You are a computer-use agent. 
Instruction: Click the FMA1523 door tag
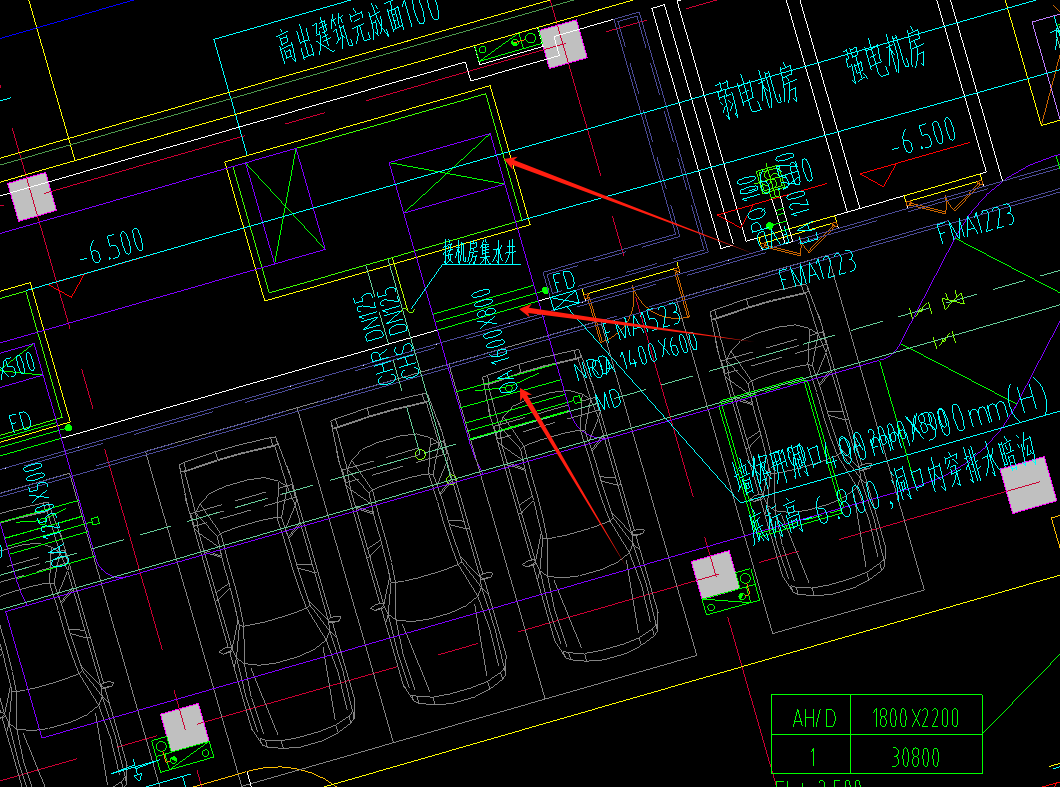point(640,323)
